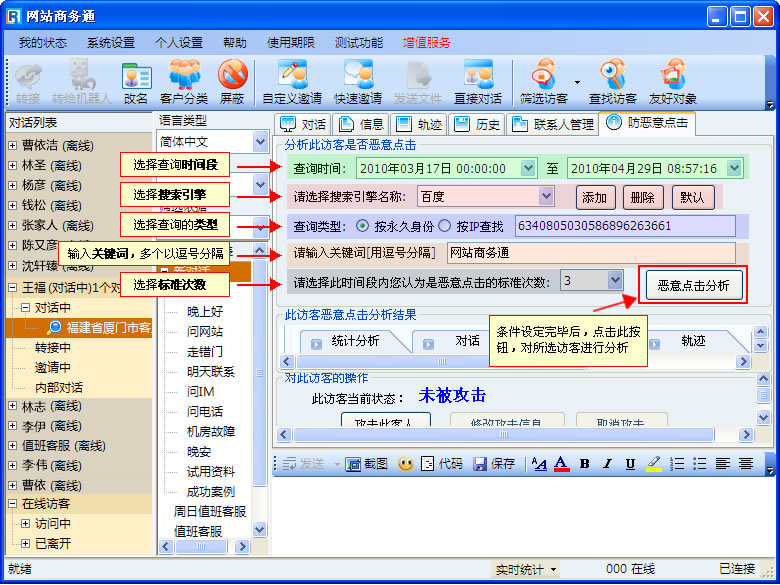Open standard count 3 dropdown
780x585 pixels.
tap(615, 280)
